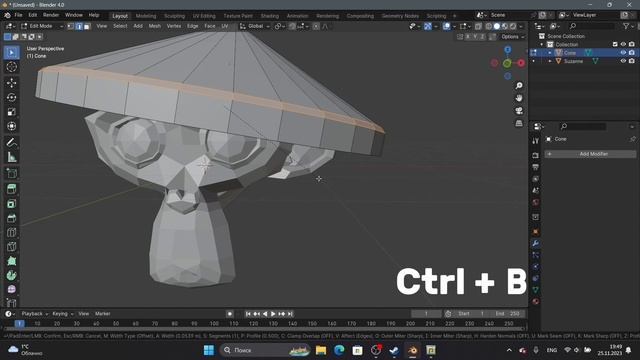
Task: Select the Smooth tool
Action: pos(11,289)
